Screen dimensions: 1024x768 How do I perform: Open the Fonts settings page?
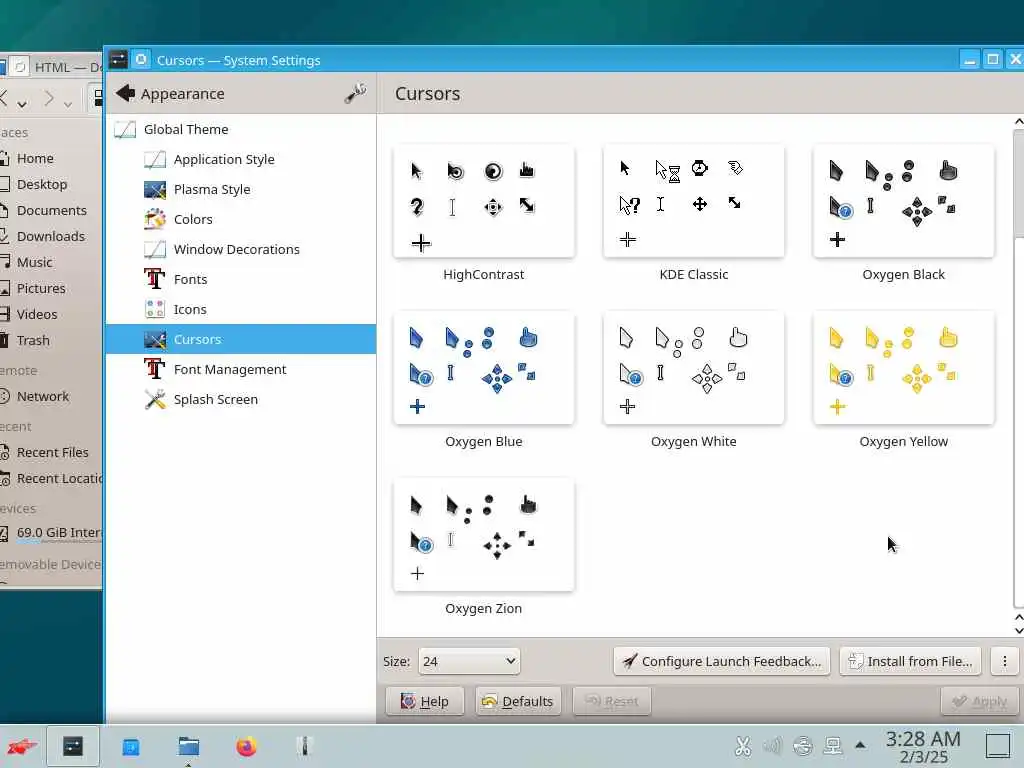tap(240, 280)
